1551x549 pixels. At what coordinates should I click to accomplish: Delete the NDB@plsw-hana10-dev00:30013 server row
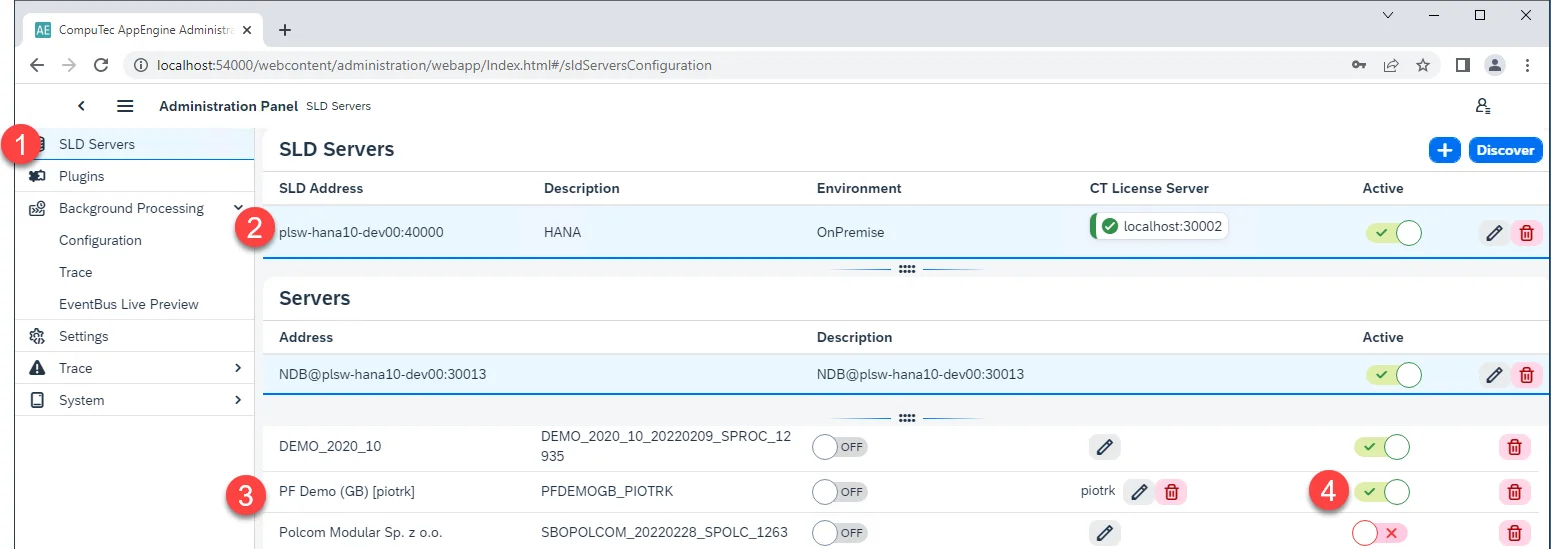tap(1526, 375)
